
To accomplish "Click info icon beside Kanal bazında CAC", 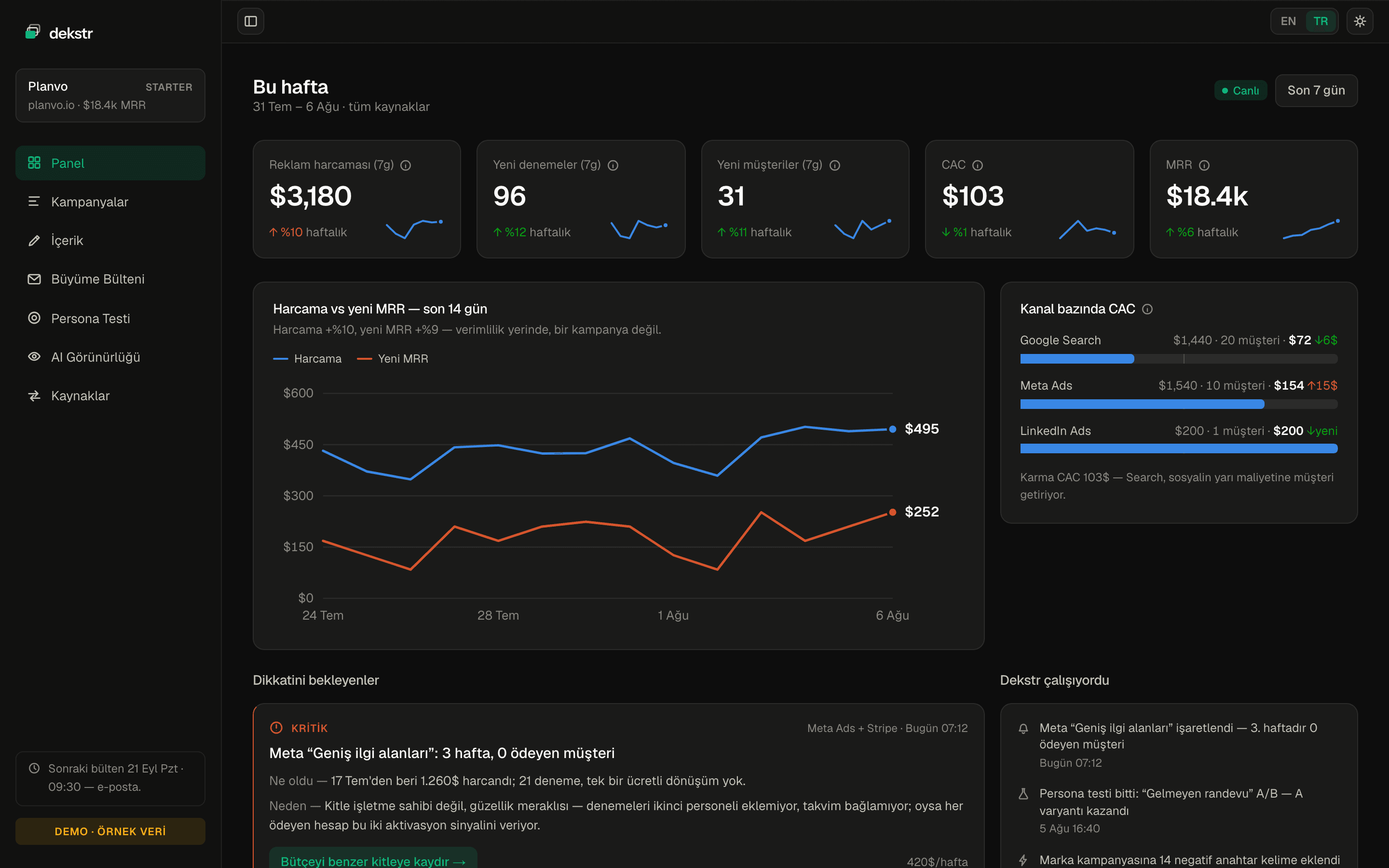I will pos(1147,309).
